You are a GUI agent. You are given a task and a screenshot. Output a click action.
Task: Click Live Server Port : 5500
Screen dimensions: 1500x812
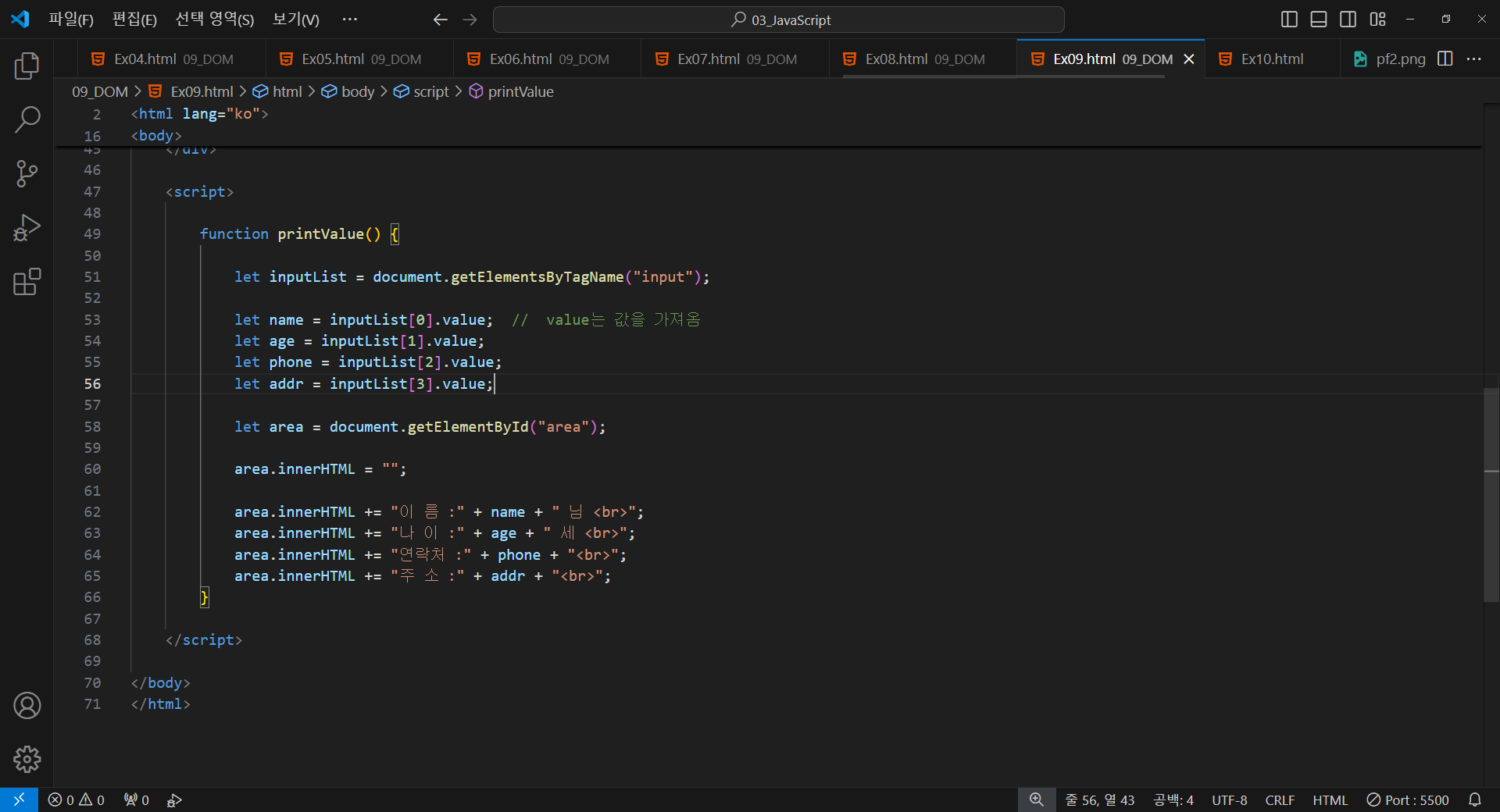point(1408,800)
